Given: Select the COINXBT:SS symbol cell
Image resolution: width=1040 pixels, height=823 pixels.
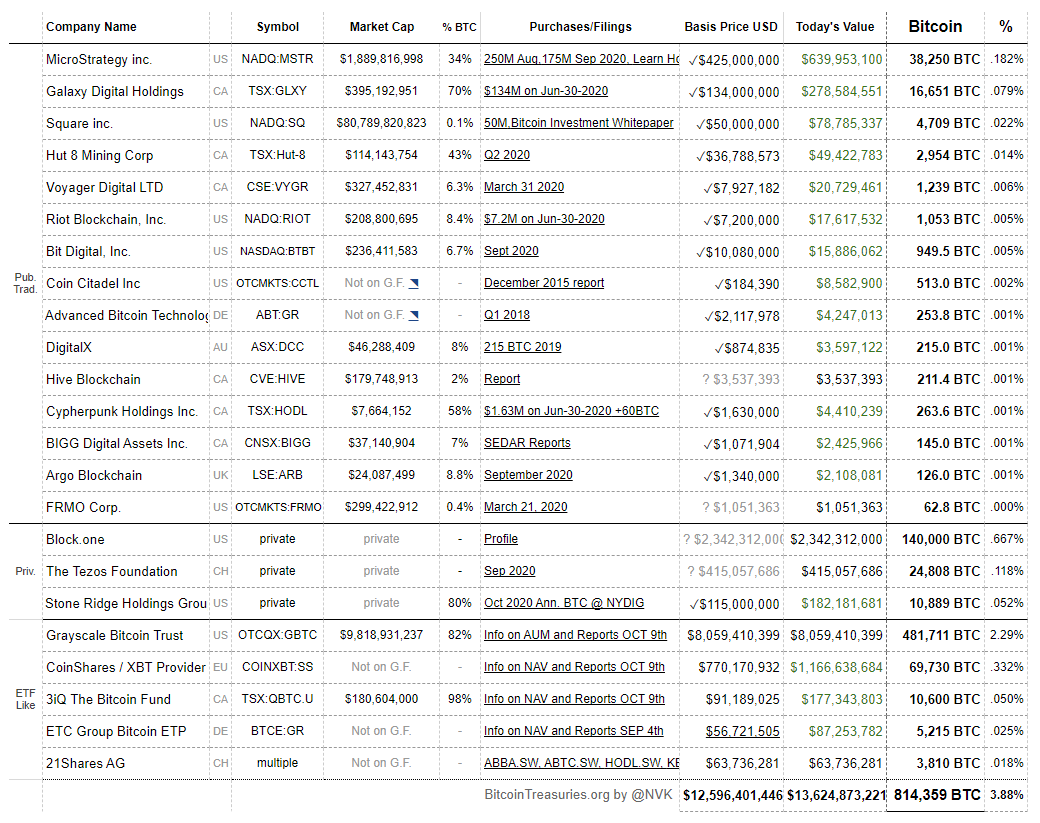Looking at the screenshot, I should (277, 667).
